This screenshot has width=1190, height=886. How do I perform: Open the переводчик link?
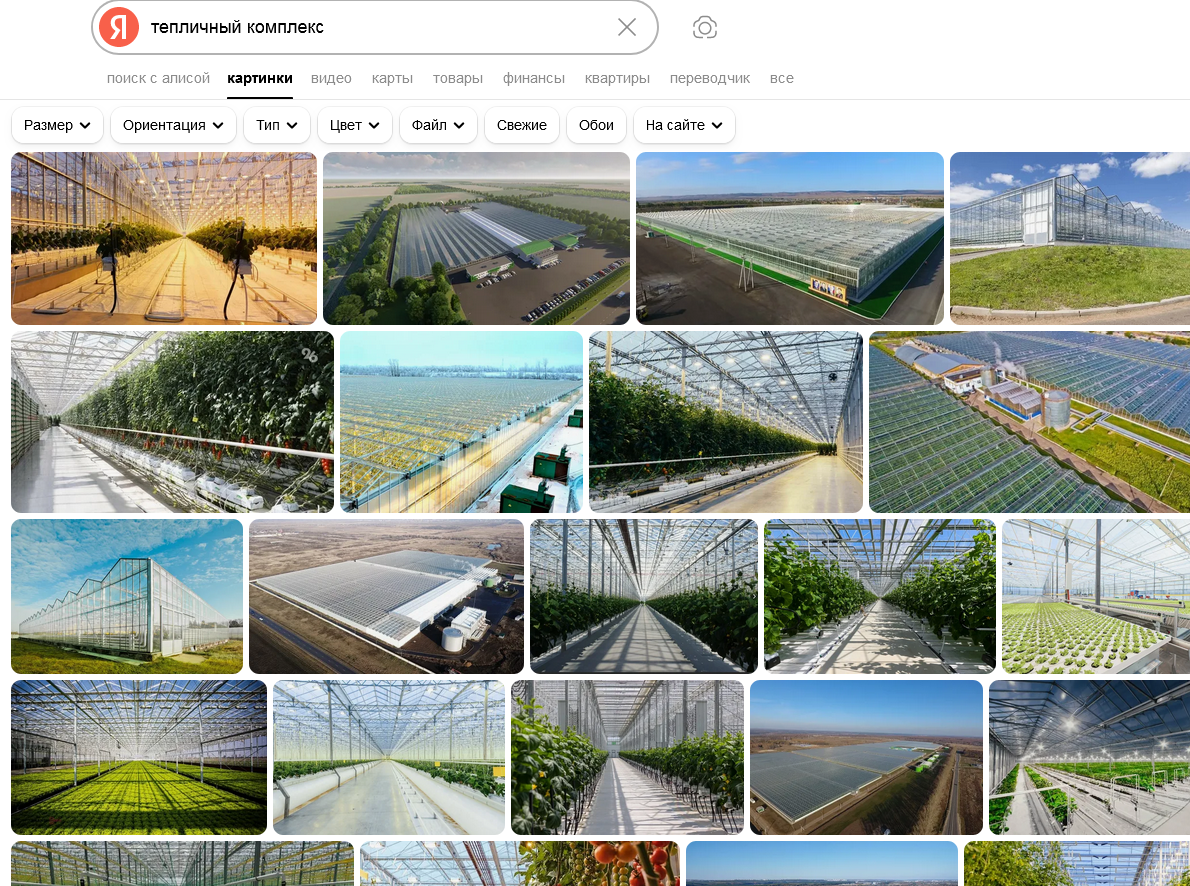[710, 78]
